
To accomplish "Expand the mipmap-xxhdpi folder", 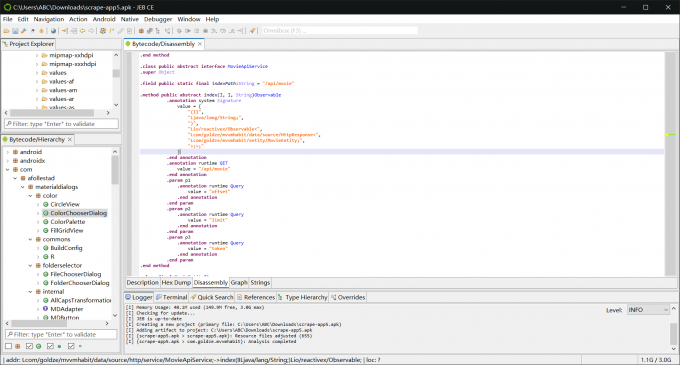I will click(37, 55).
